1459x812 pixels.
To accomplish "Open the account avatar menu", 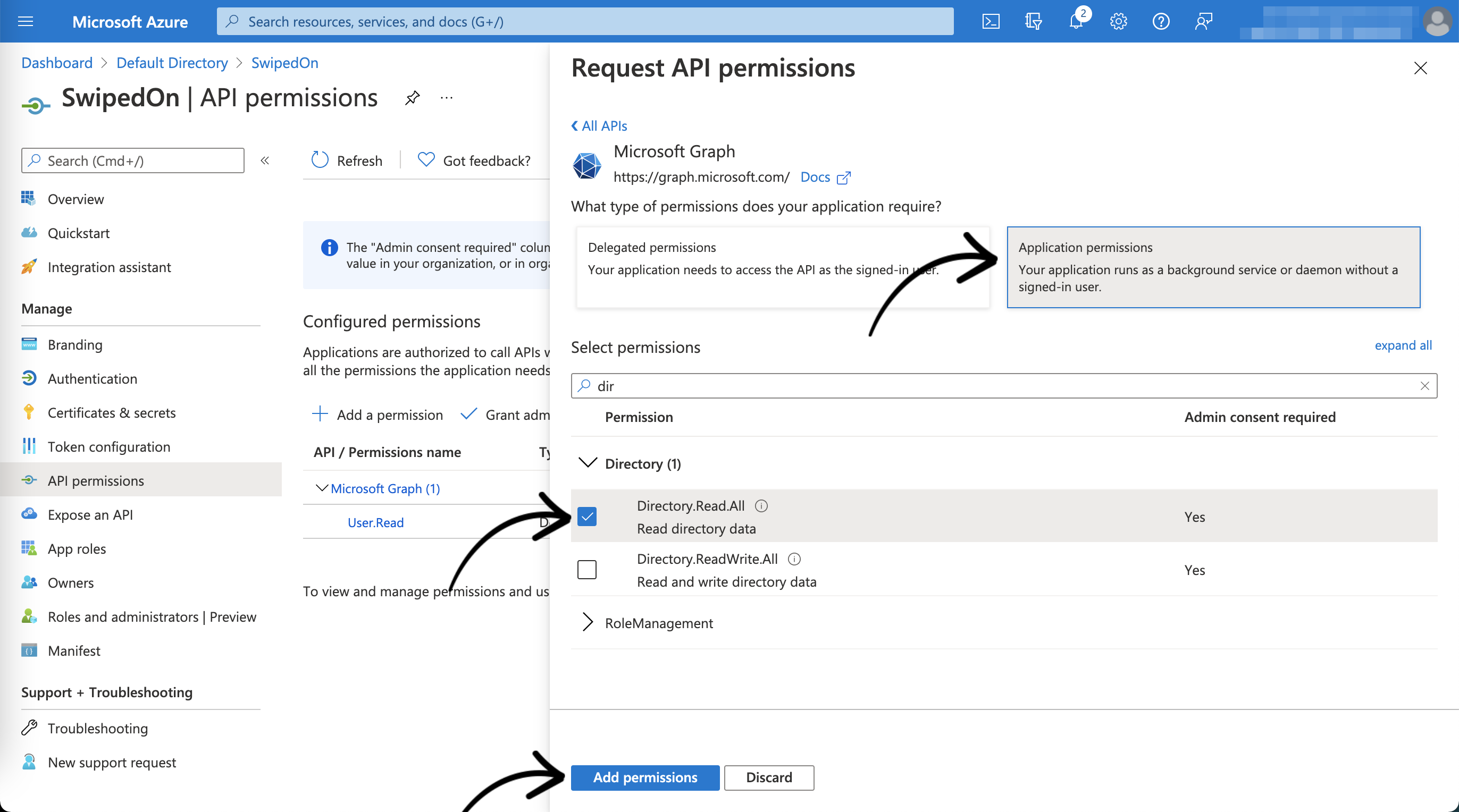I will coord(1438,21).
